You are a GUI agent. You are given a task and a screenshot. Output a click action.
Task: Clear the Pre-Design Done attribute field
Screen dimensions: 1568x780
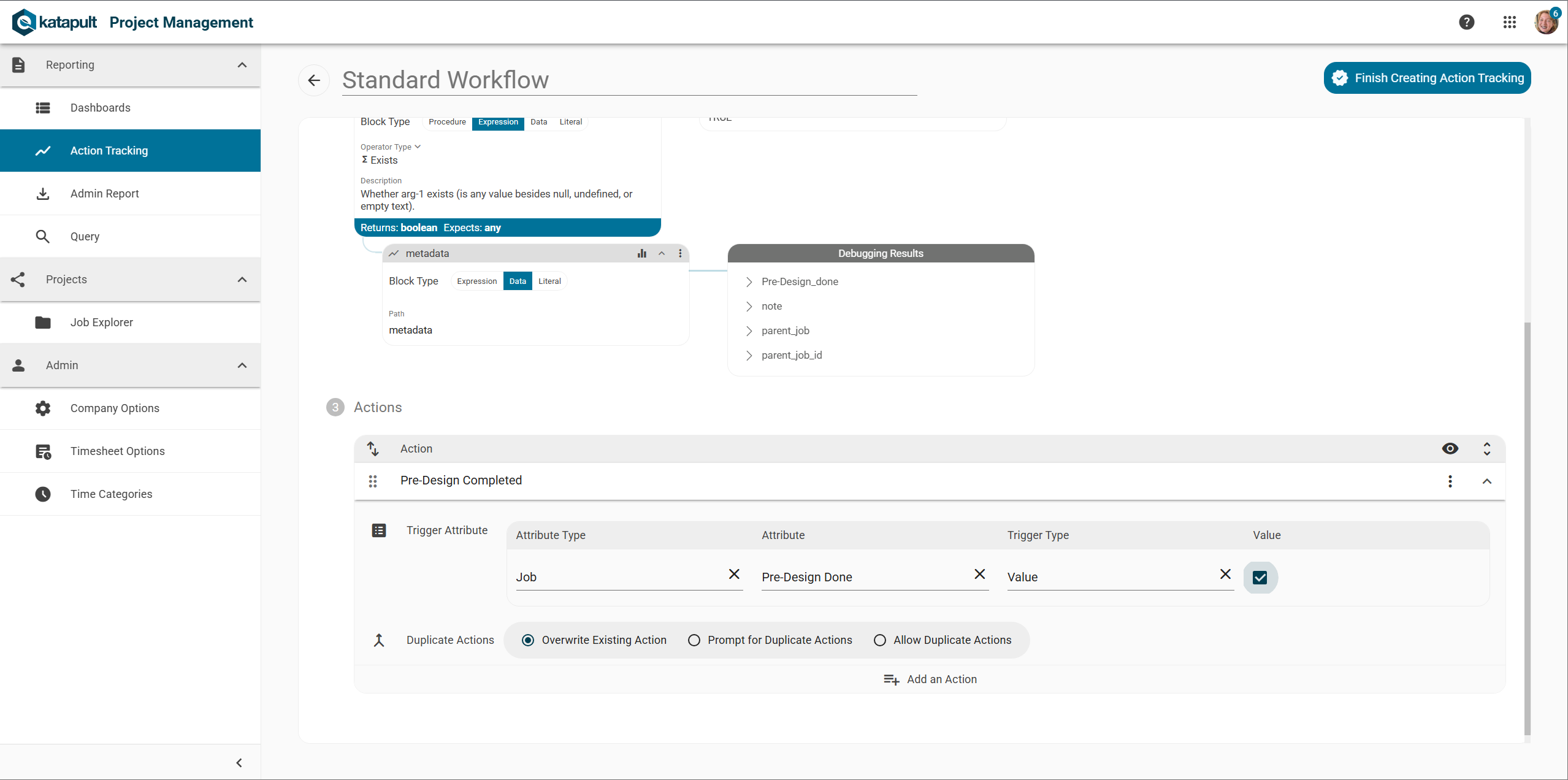pos(979,574)
